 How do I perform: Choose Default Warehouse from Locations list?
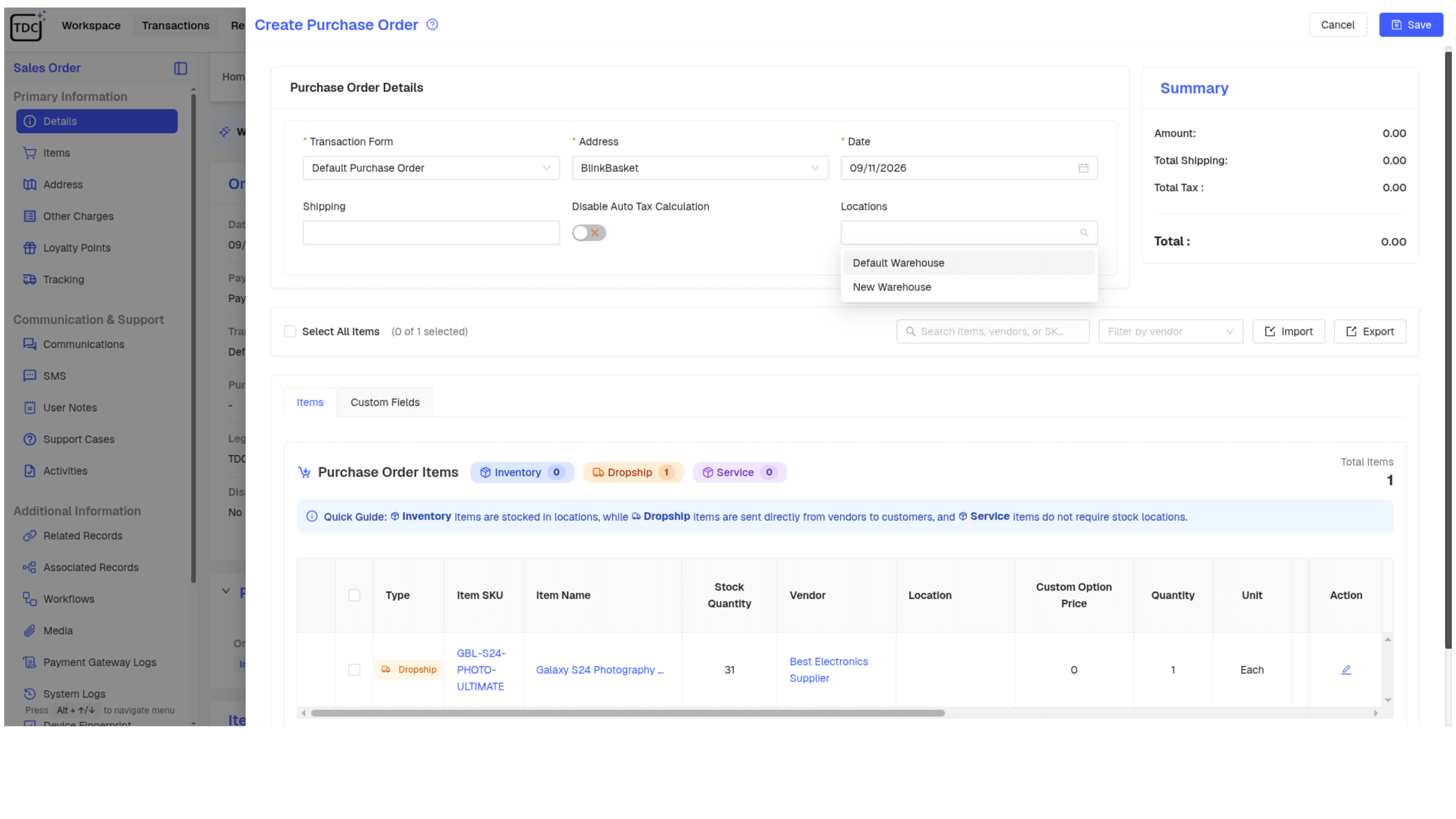coord(969,263)
